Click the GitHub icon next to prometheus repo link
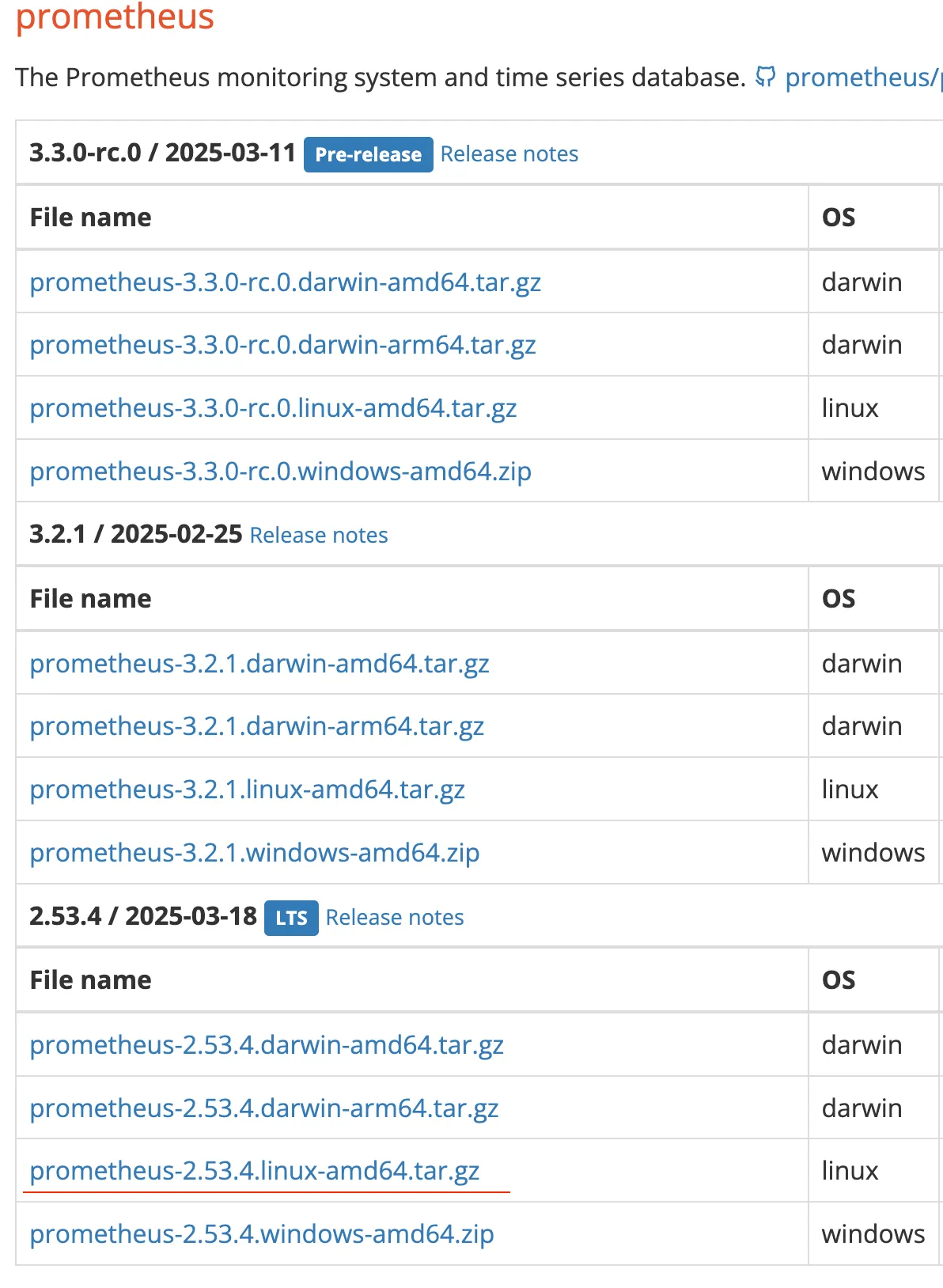The width and height of the screenshot is (943, 1288). 765,77
